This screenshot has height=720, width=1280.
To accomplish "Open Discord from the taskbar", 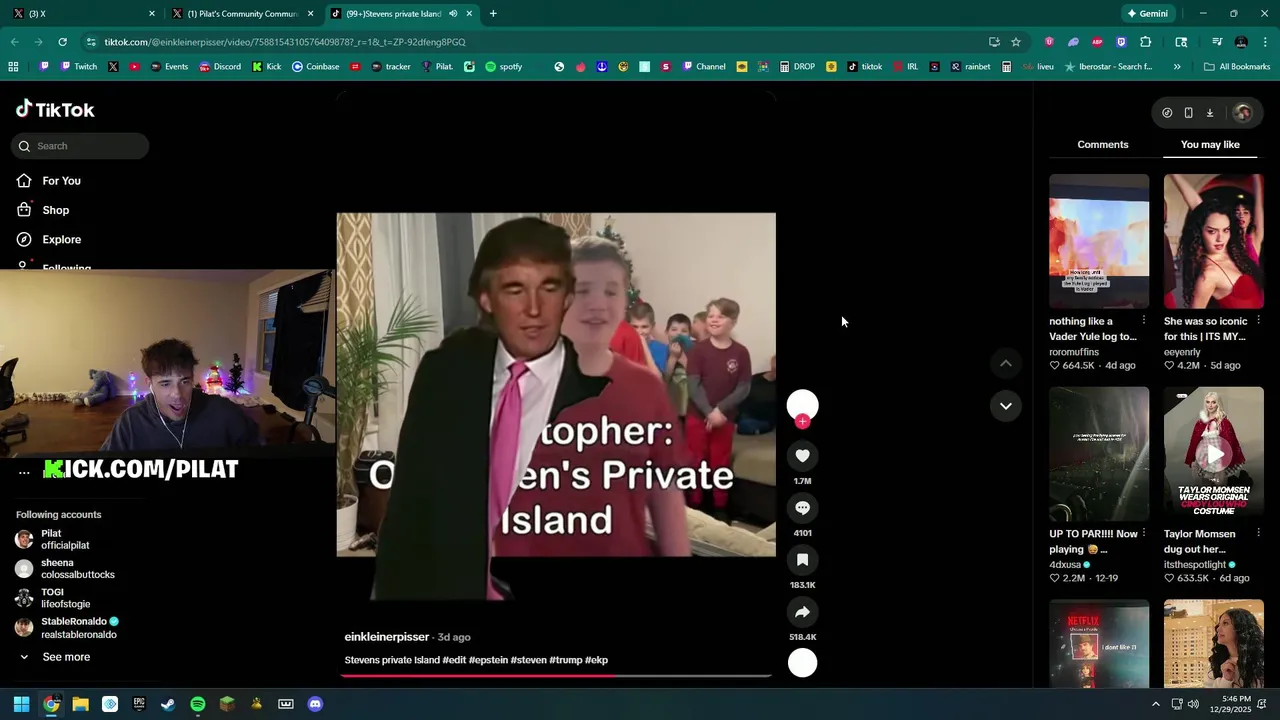I will pos(315,704).
